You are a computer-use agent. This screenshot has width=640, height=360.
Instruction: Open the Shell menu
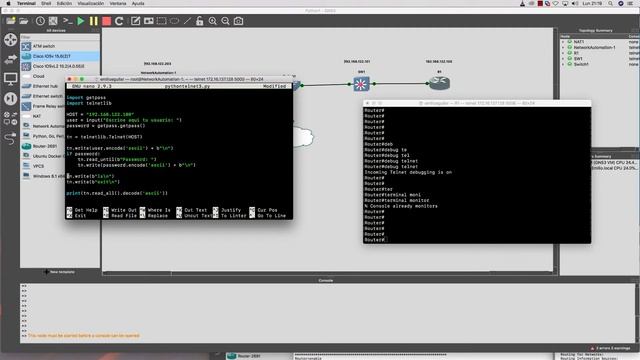pyautogui.click(x=46, y=3)
